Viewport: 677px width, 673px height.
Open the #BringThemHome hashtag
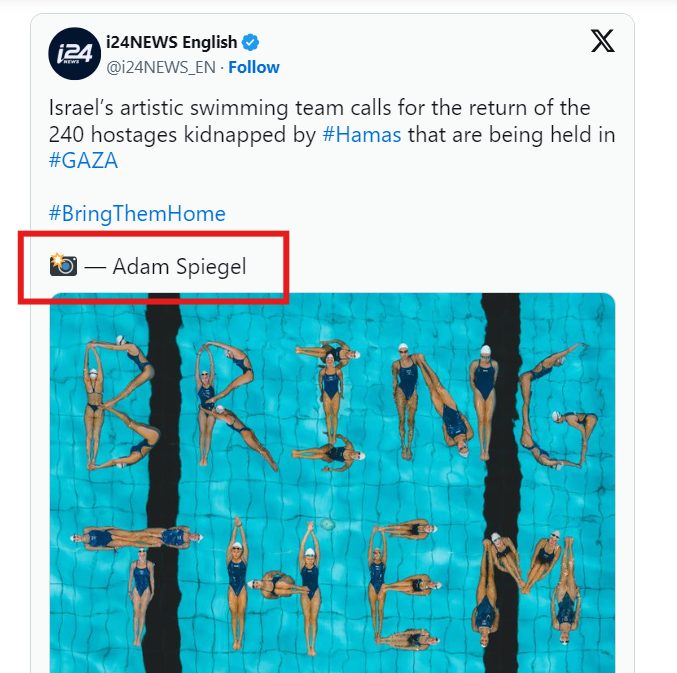point(137,213)
